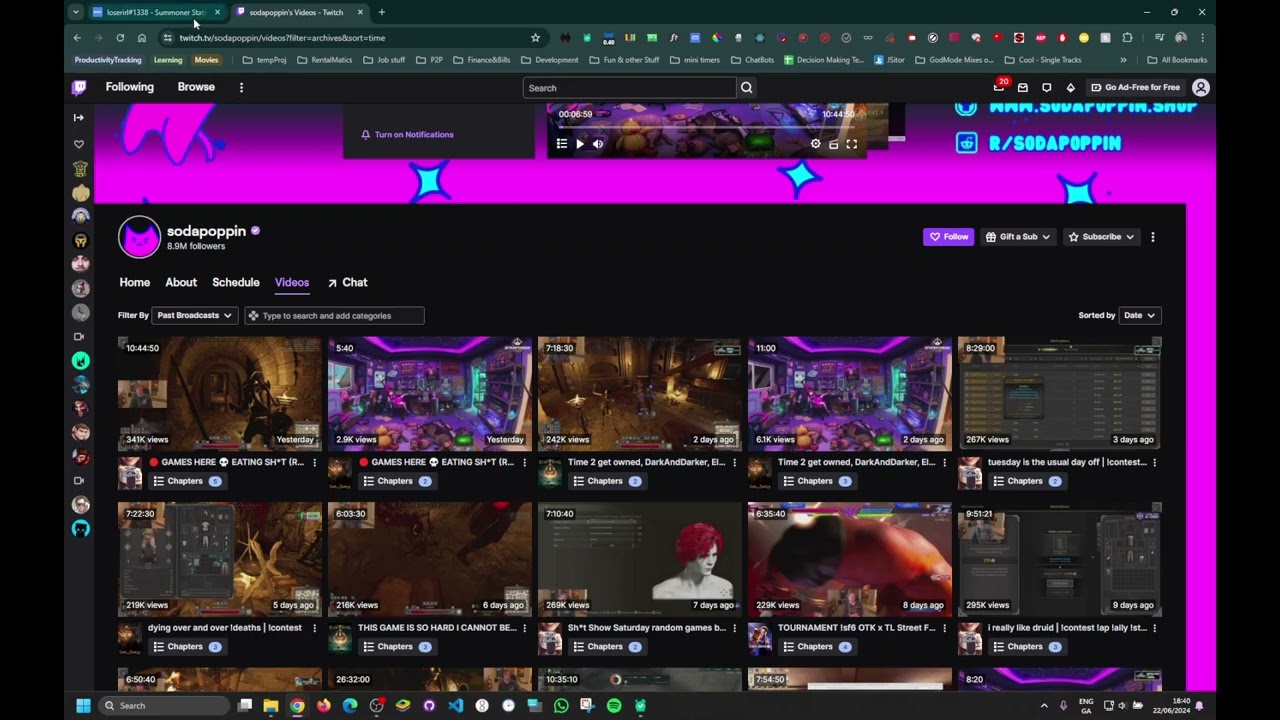Screen dimensions: 1280x720
Task: Open options for tuesday is the usual day off video
Action: point(1155,462)
